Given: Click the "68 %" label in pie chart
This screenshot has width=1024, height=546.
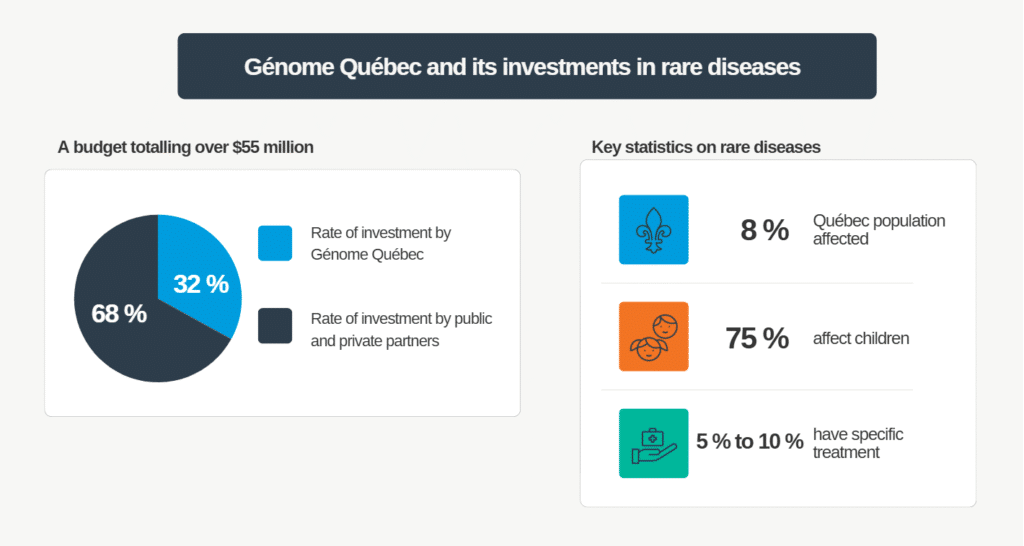Looking at the screenshot, I should click(119, 313).
